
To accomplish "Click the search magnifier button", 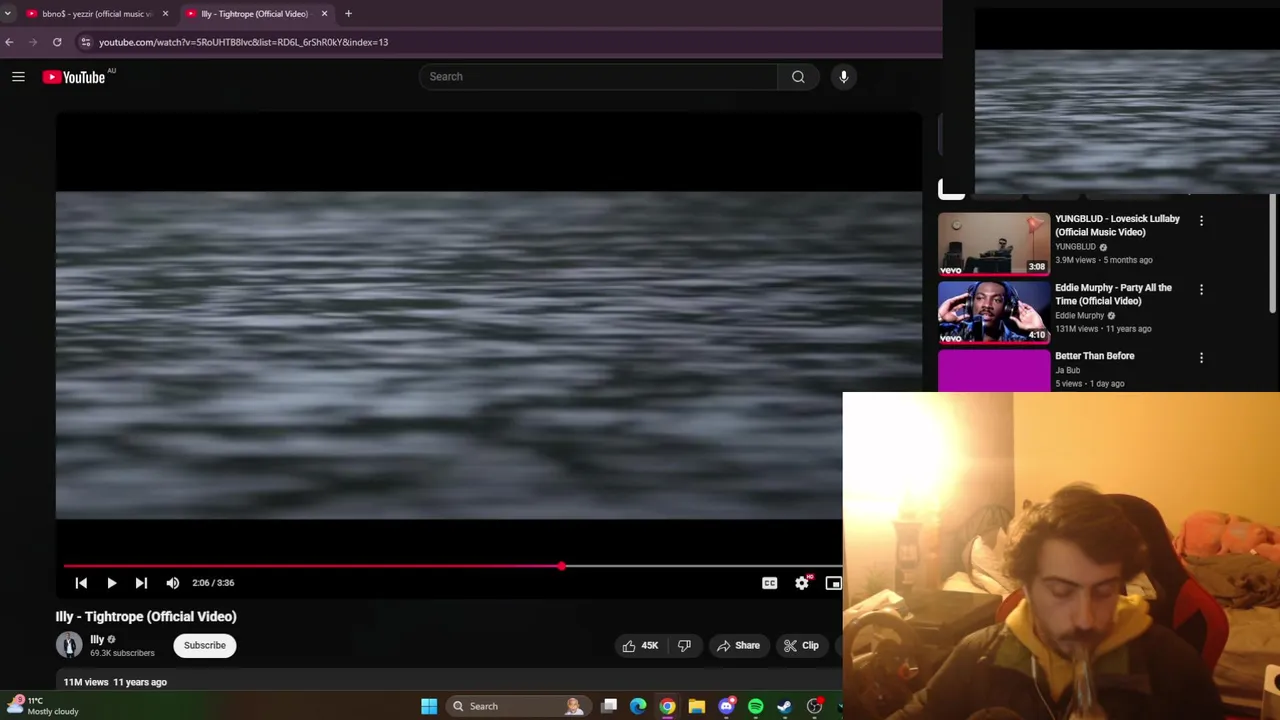I will (x=798, y=76).
